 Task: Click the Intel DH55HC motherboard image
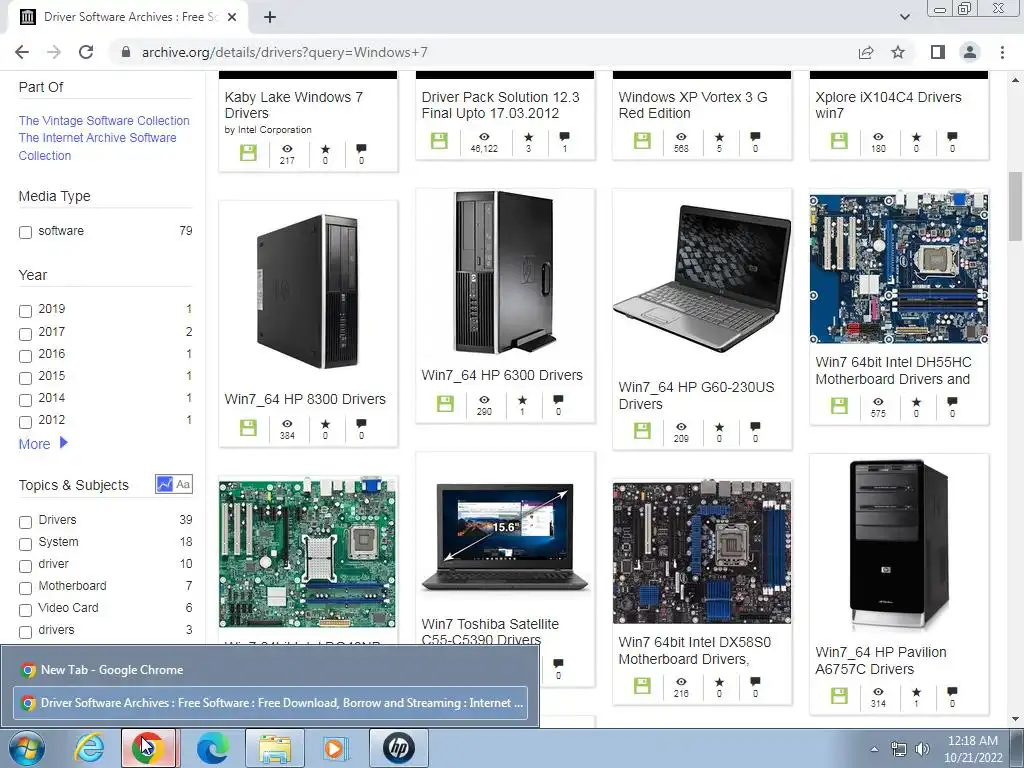tap(899, 267)
